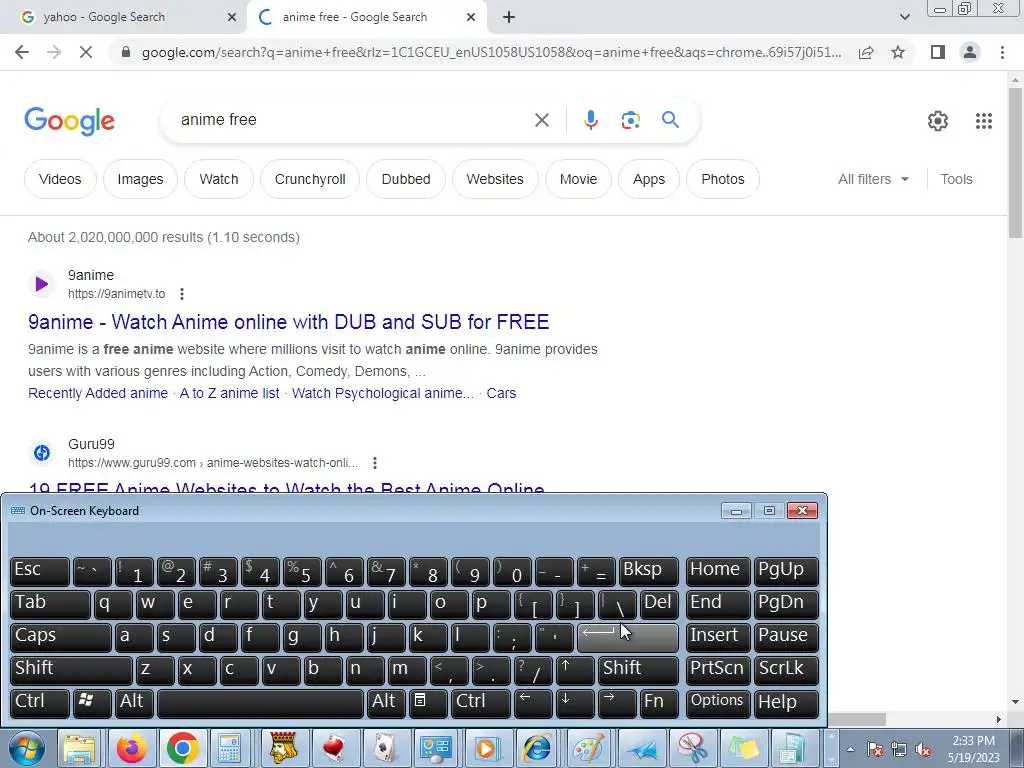Click the muted volume tray icon
The height and width of the screenshot is (768, 1024).
coord(923,750)
